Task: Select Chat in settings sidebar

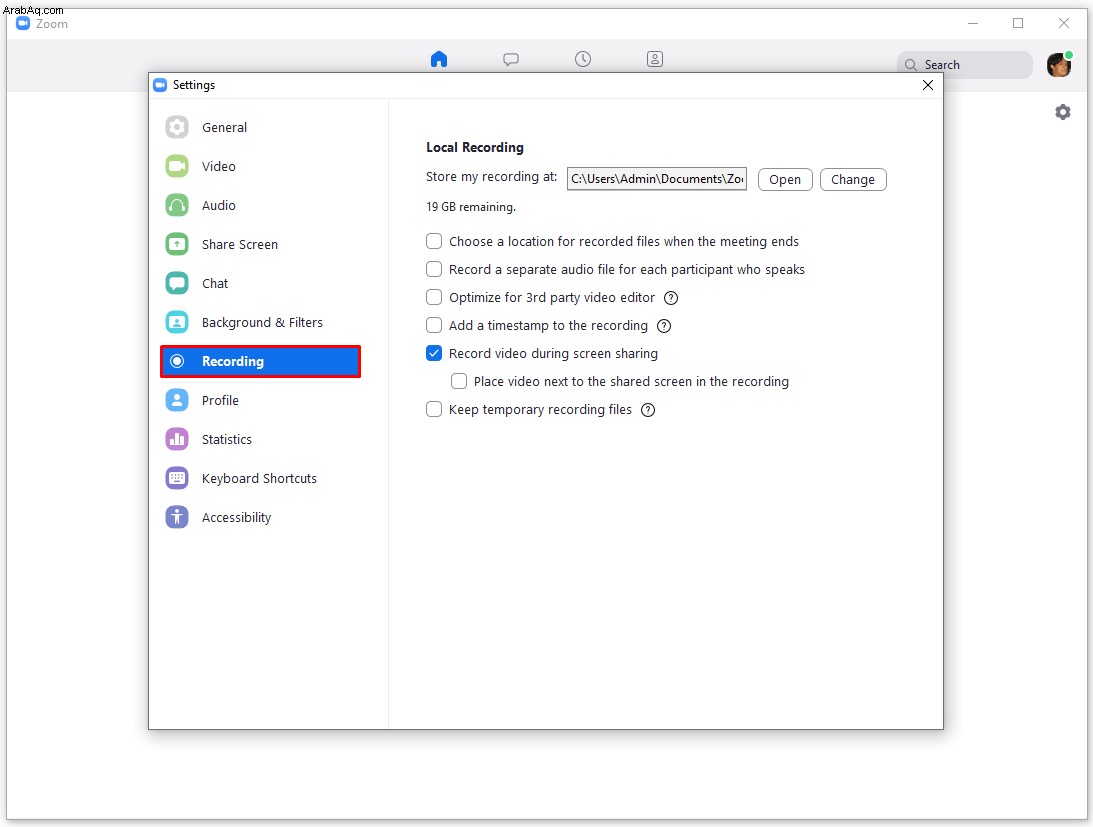Action: pyautogui.click(x=261, y=283)
